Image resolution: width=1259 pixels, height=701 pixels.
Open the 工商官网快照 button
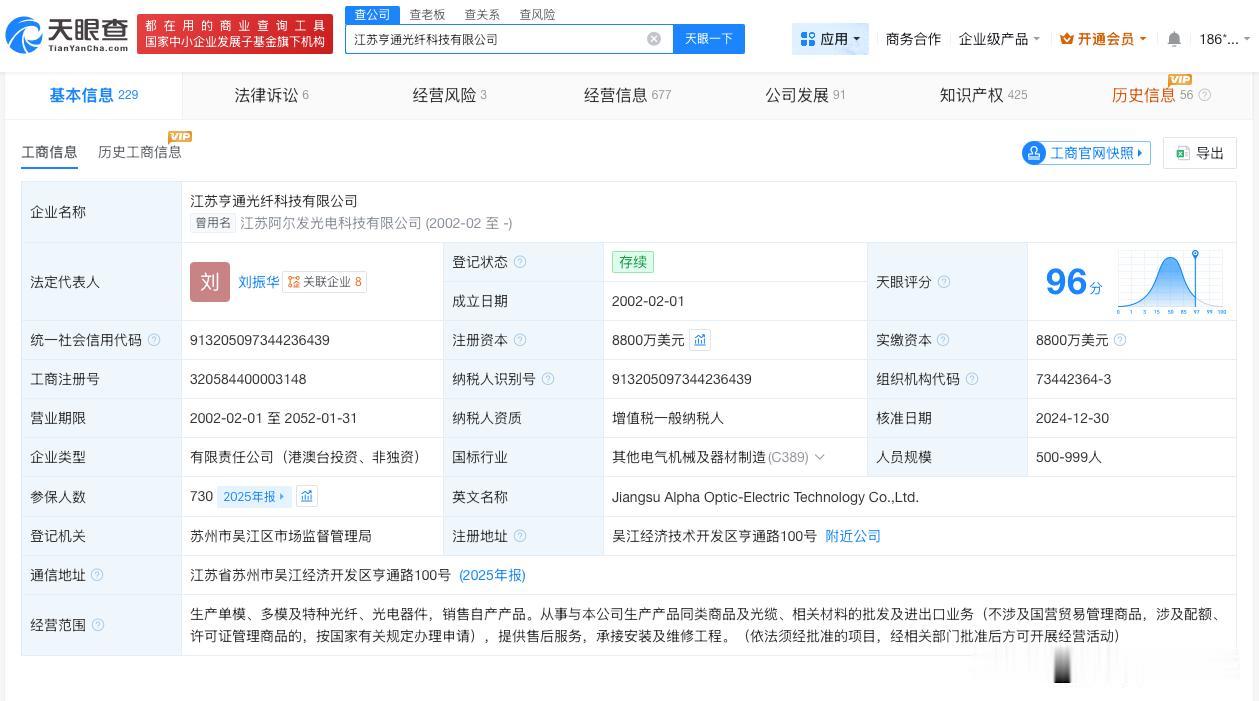coord(1086,153)
